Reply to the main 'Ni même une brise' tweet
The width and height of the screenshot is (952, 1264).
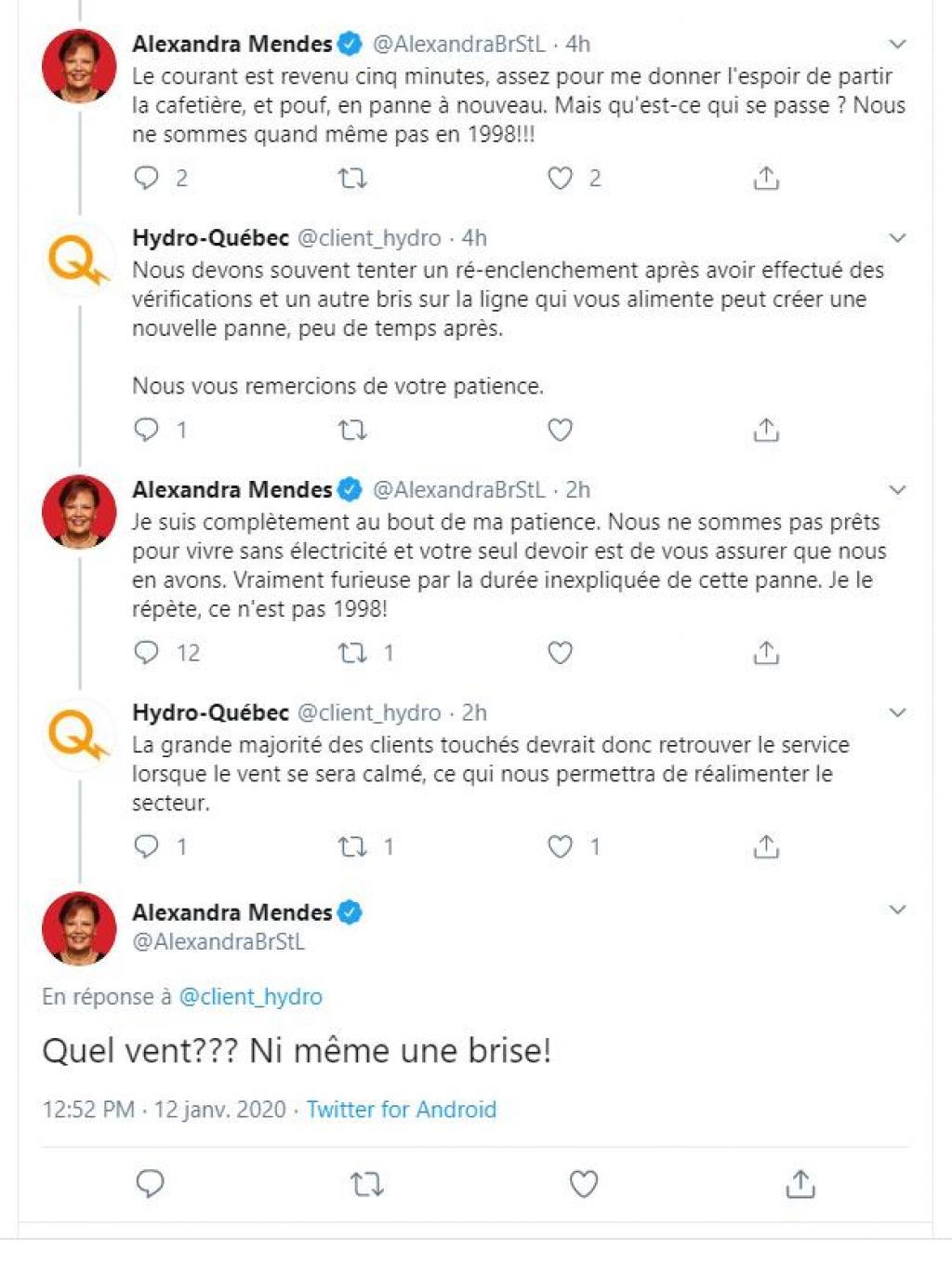[150, 1184]
